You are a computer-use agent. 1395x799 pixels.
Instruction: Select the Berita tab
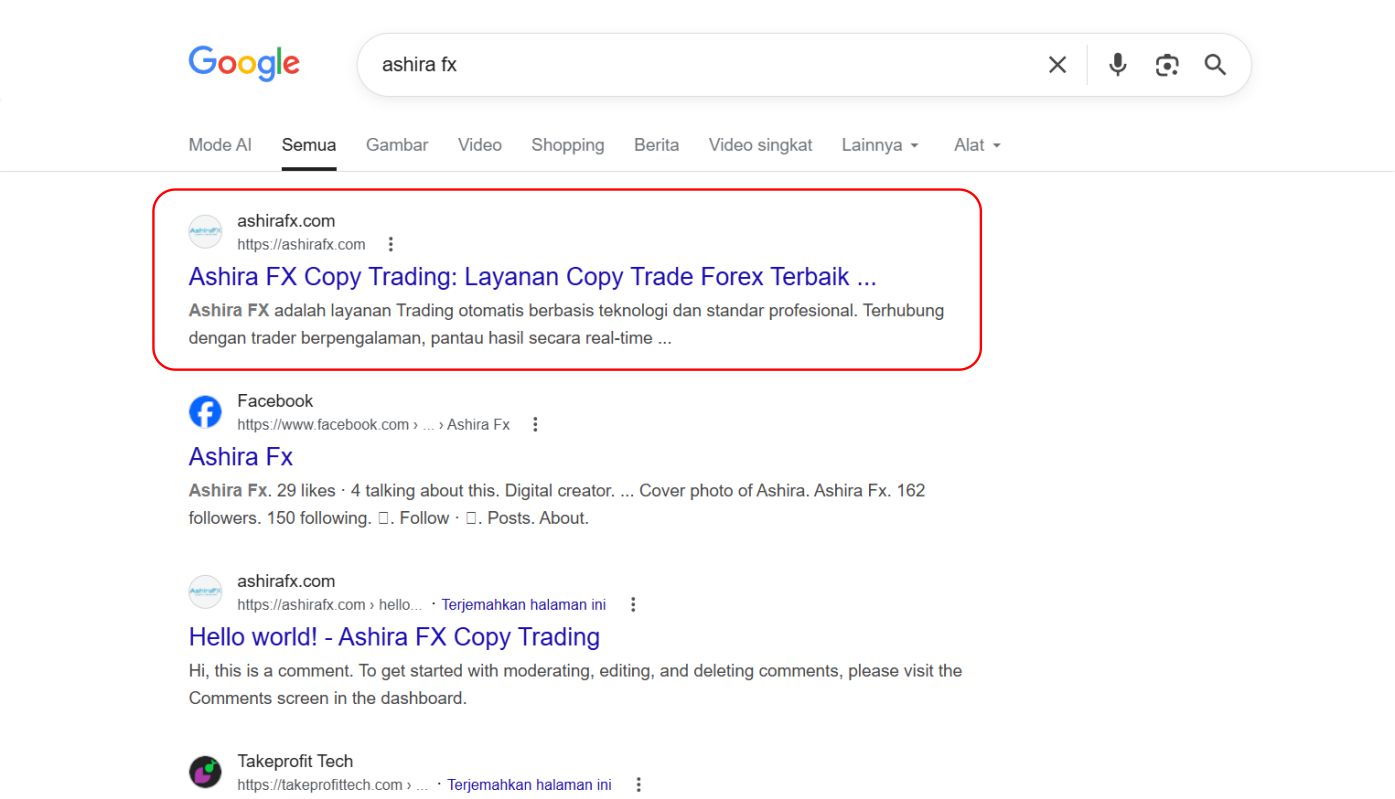pos(656,145)
